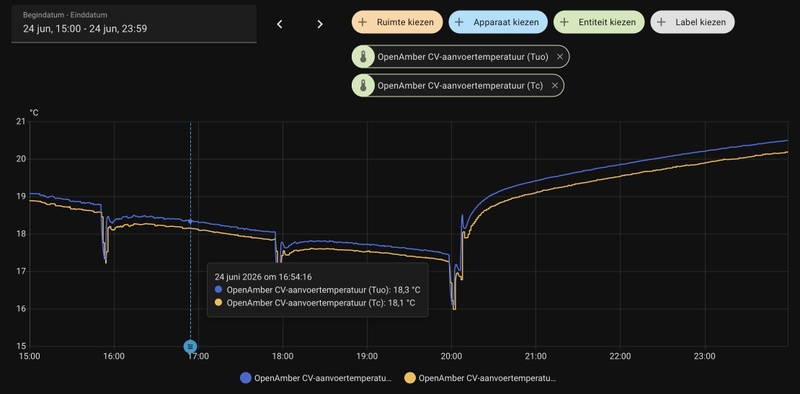800x394 pixels.
Task: Click the 20 y-axis label
Action: 21,159
